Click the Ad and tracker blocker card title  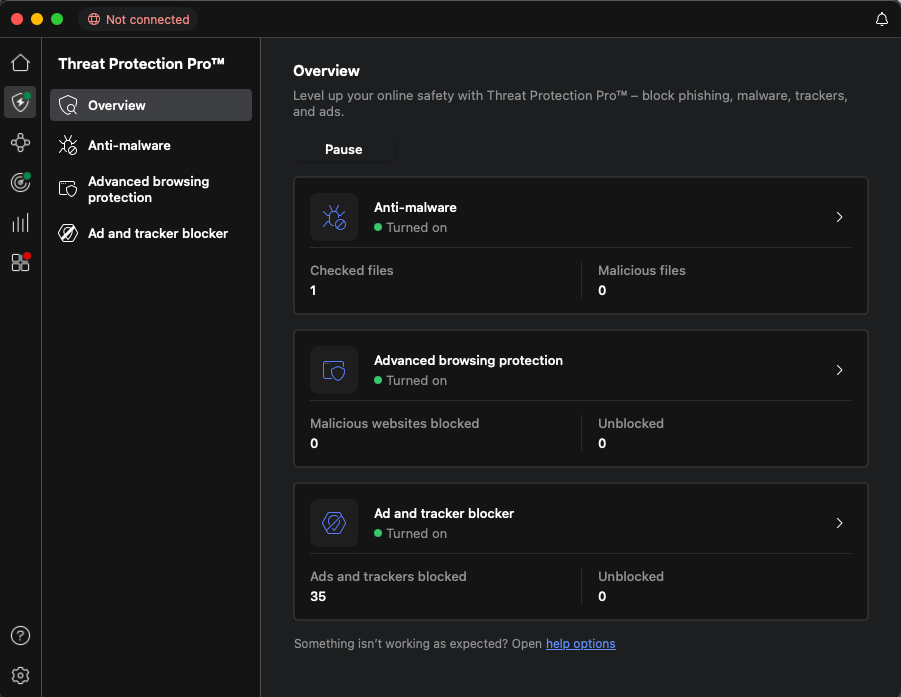(444, 513)
